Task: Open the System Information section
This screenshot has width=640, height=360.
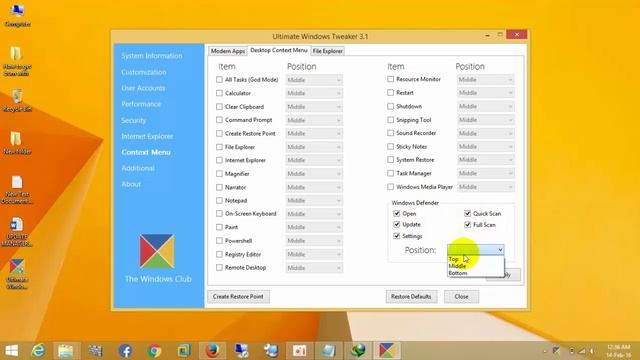Action: coord(152,56)
